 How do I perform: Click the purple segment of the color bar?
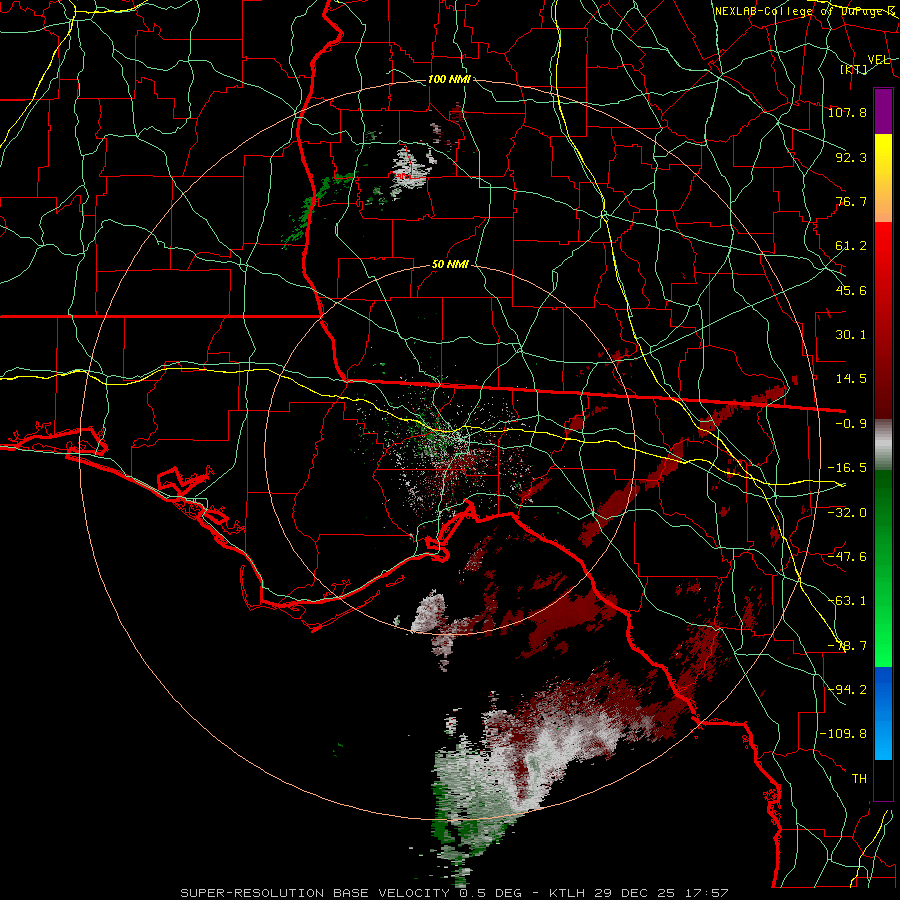(x=883, y=111)
